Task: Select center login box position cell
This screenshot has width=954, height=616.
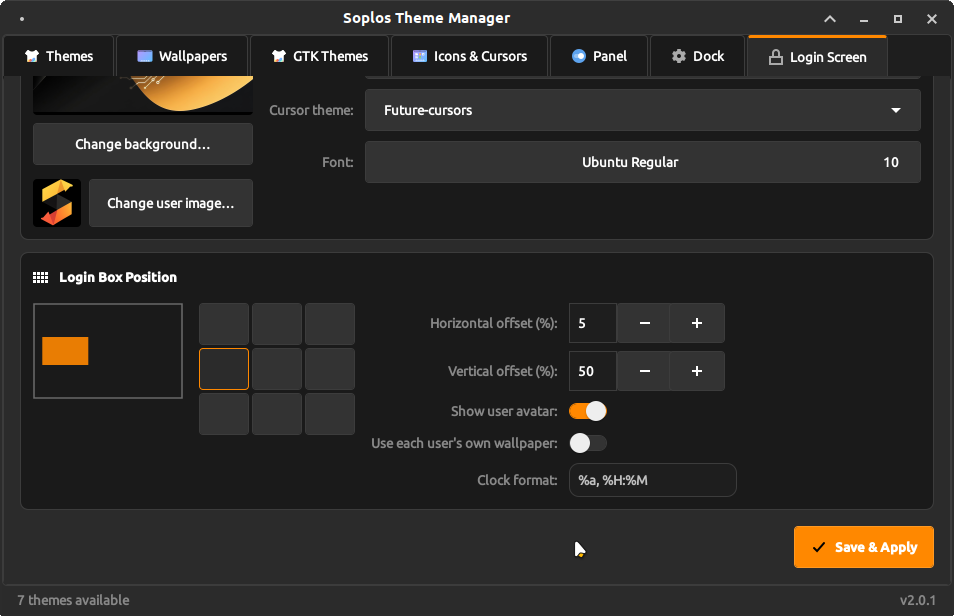Action: click(277, 369)
